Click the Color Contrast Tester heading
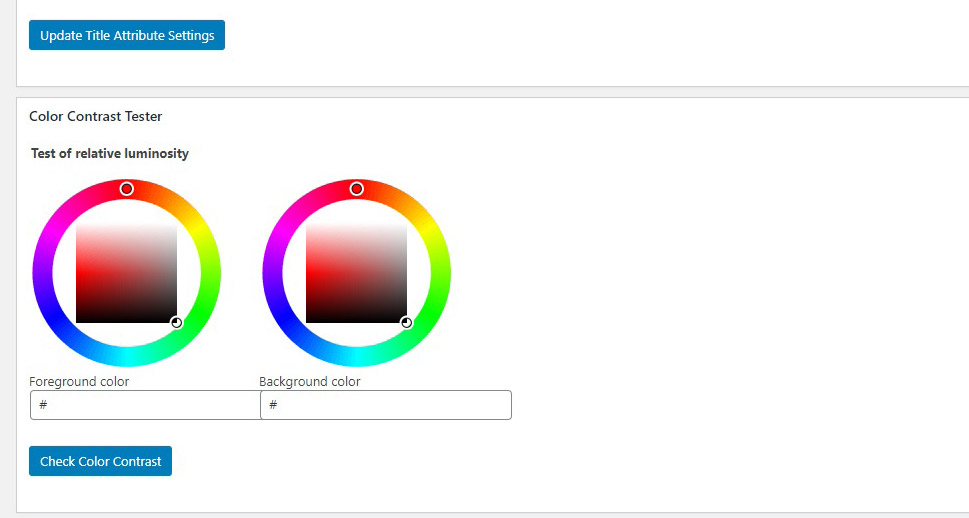Image resolution: width=969 pixels, height=518 pixels. point(96,116)
